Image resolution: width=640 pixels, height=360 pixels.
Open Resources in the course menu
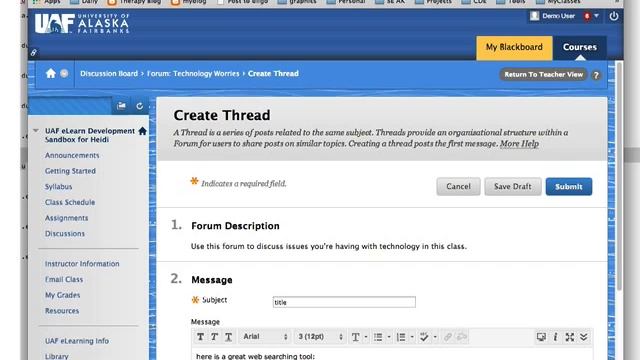(x=62, y=311)
